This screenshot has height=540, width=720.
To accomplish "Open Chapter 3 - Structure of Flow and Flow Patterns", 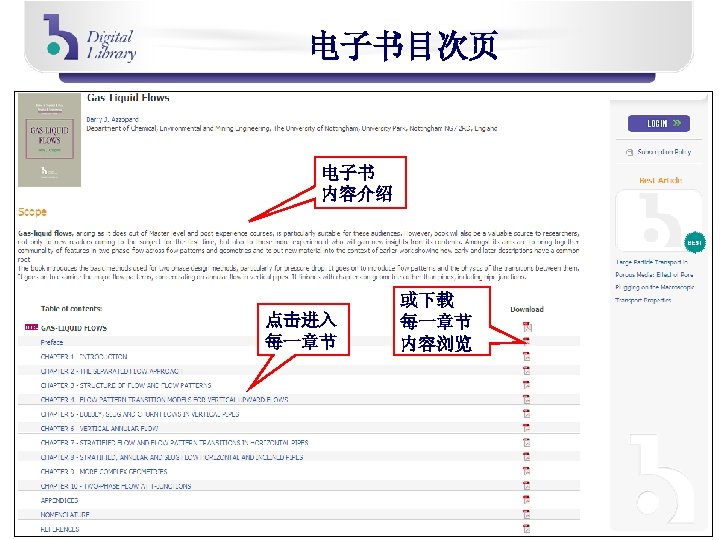I will coord(126,385).
